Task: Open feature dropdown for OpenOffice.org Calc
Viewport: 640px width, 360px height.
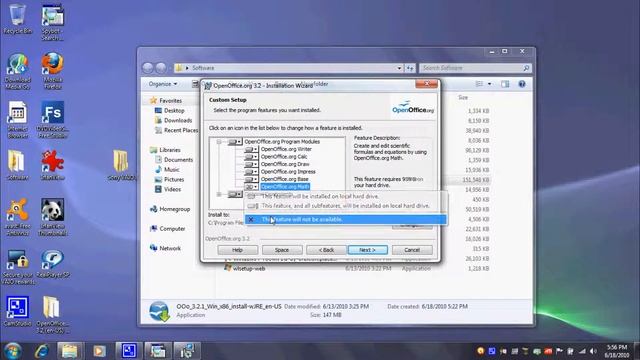Action: (x=251, y=157)
